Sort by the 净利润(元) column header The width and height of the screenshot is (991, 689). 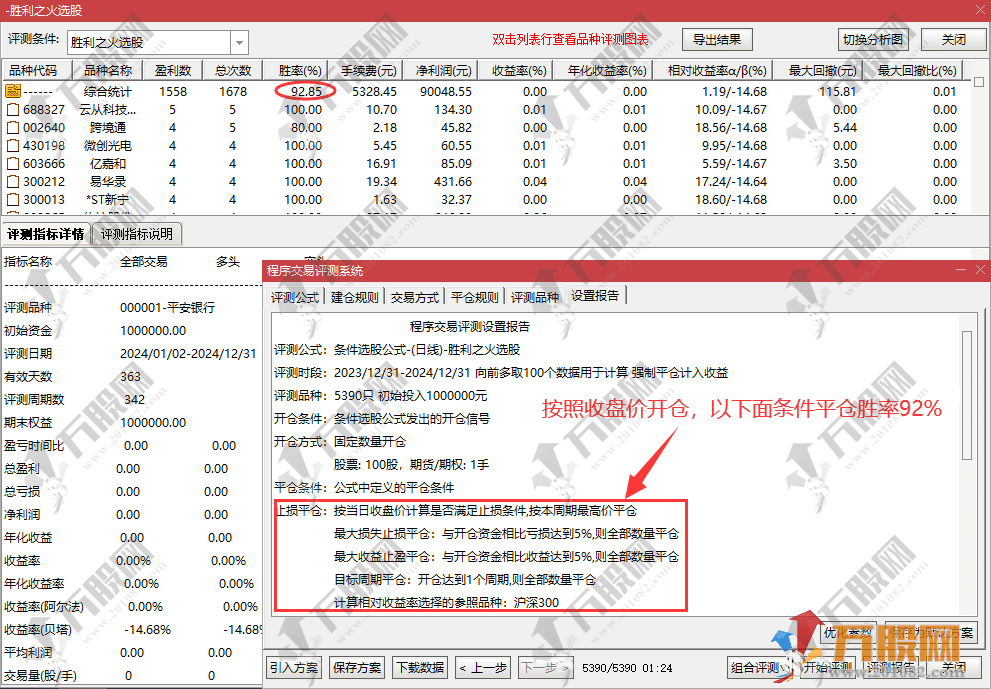[443, 70]
